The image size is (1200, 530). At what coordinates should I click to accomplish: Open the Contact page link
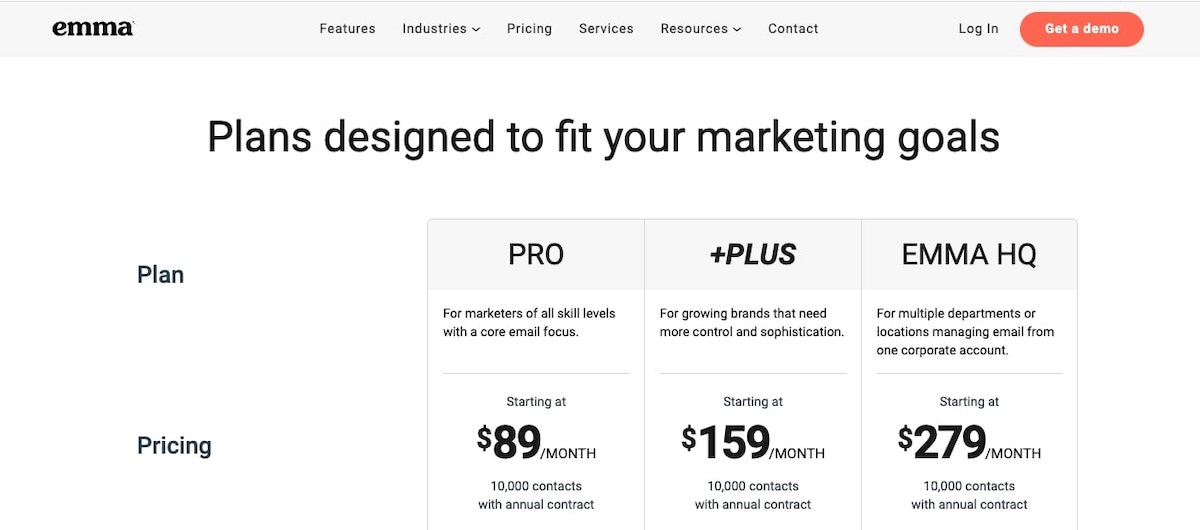coord(793,29)
